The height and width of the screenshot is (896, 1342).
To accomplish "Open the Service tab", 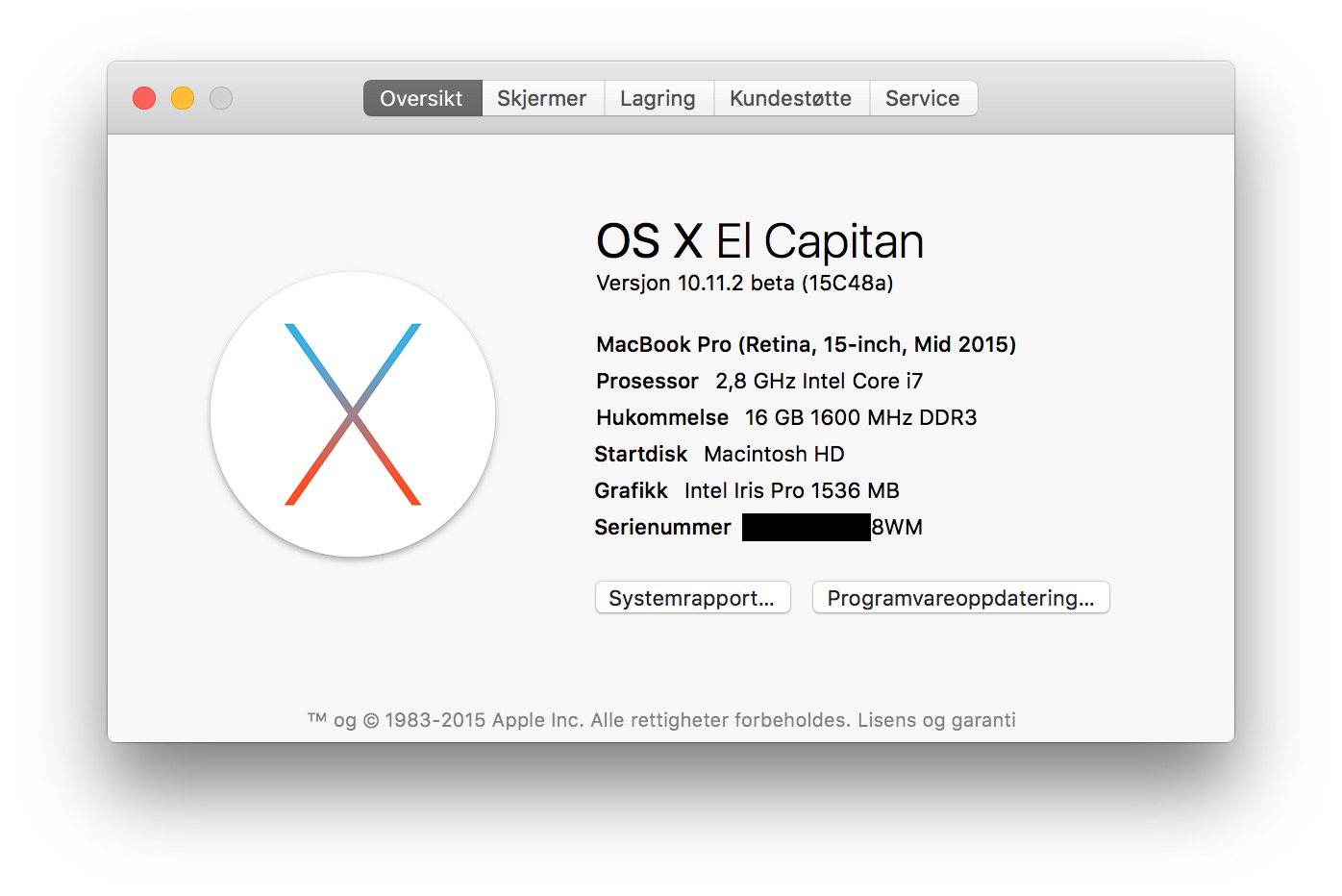I will point(923,98).
